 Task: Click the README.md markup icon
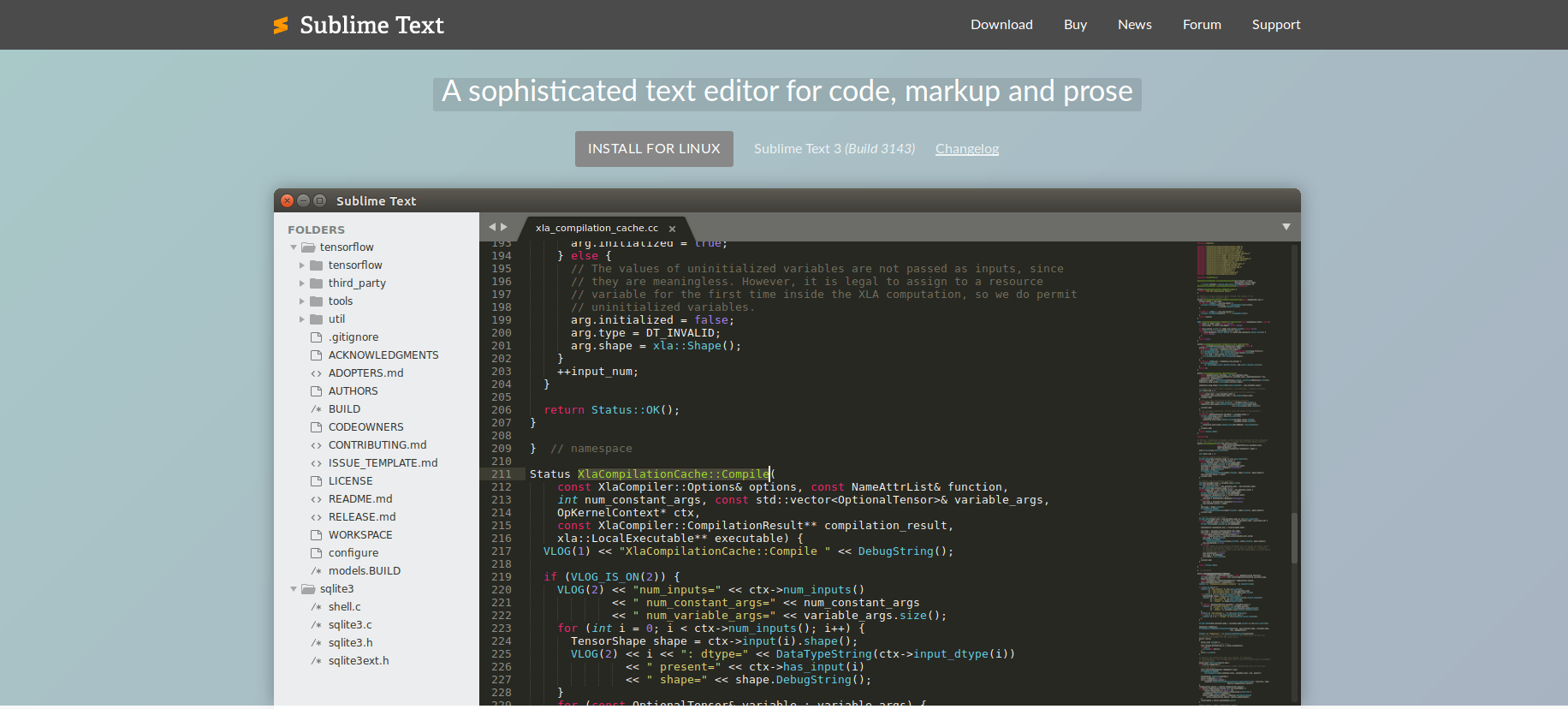[x=316, y=499]
